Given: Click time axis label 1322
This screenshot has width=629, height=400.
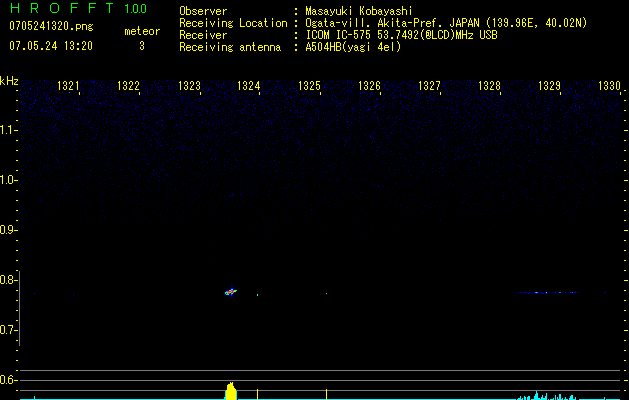Looking at the screenshot, I should (128, 86).
